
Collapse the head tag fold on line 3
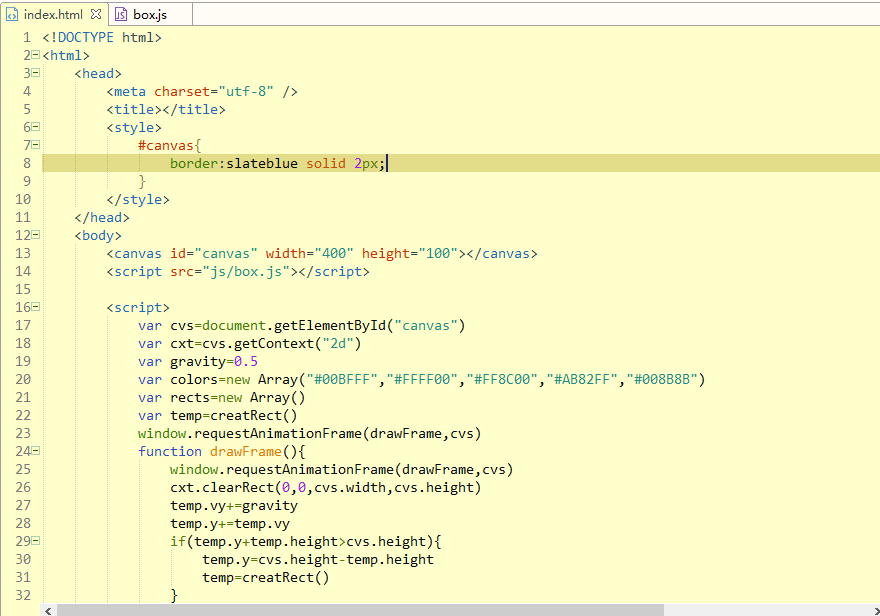pos(36,72)
